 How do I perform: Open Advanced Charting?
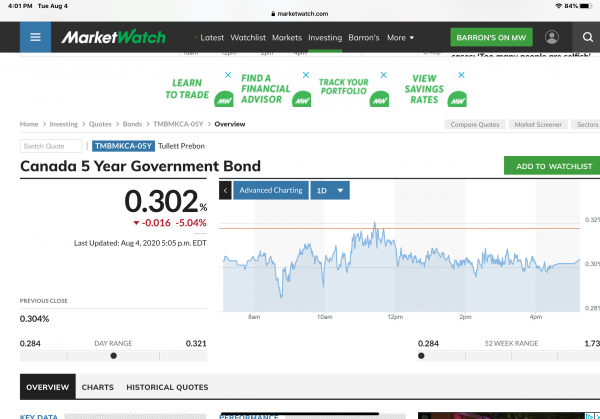tap(270, 190)
